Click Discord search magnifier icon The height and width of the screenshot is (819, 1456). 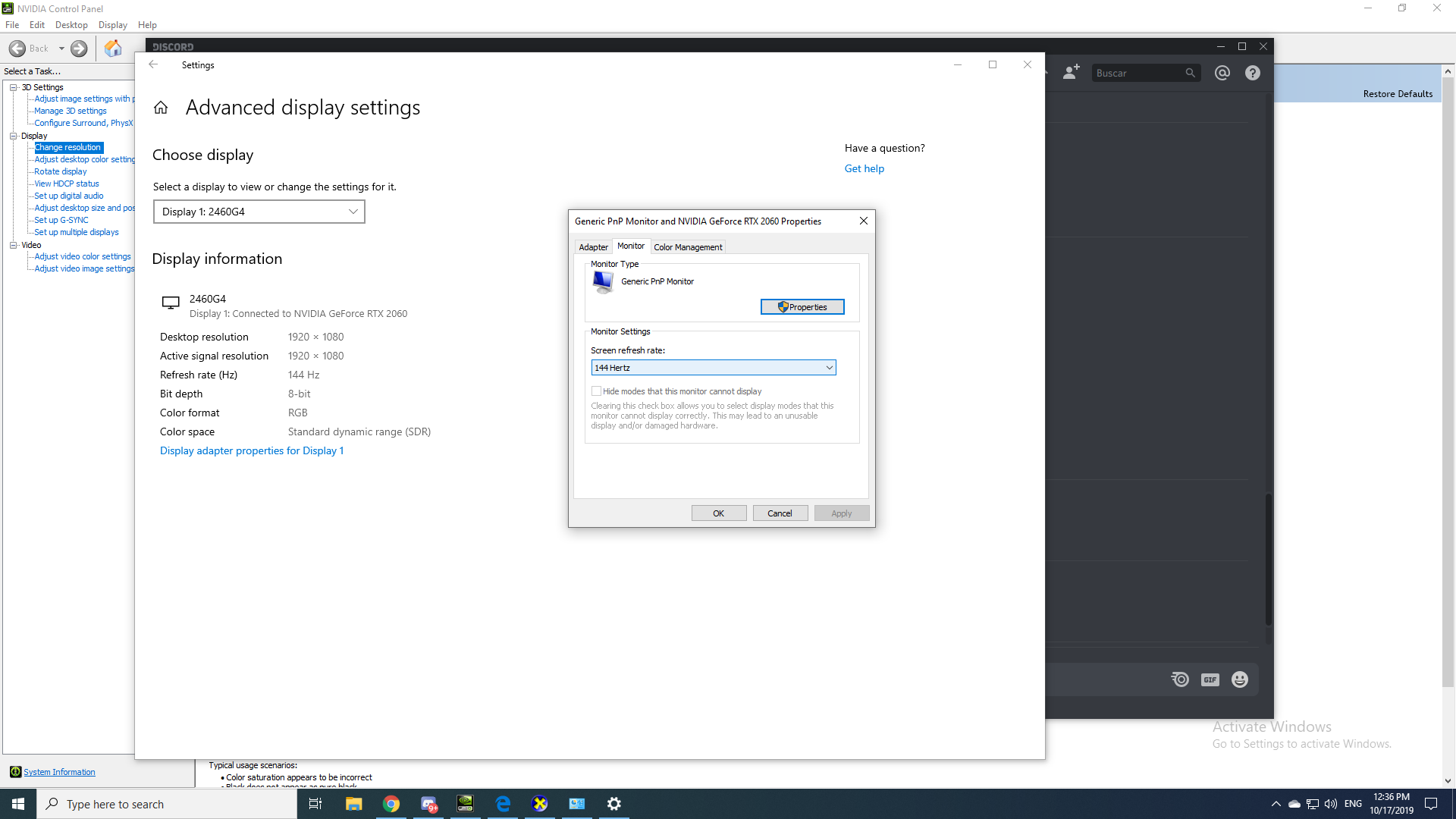(1190, 73)
